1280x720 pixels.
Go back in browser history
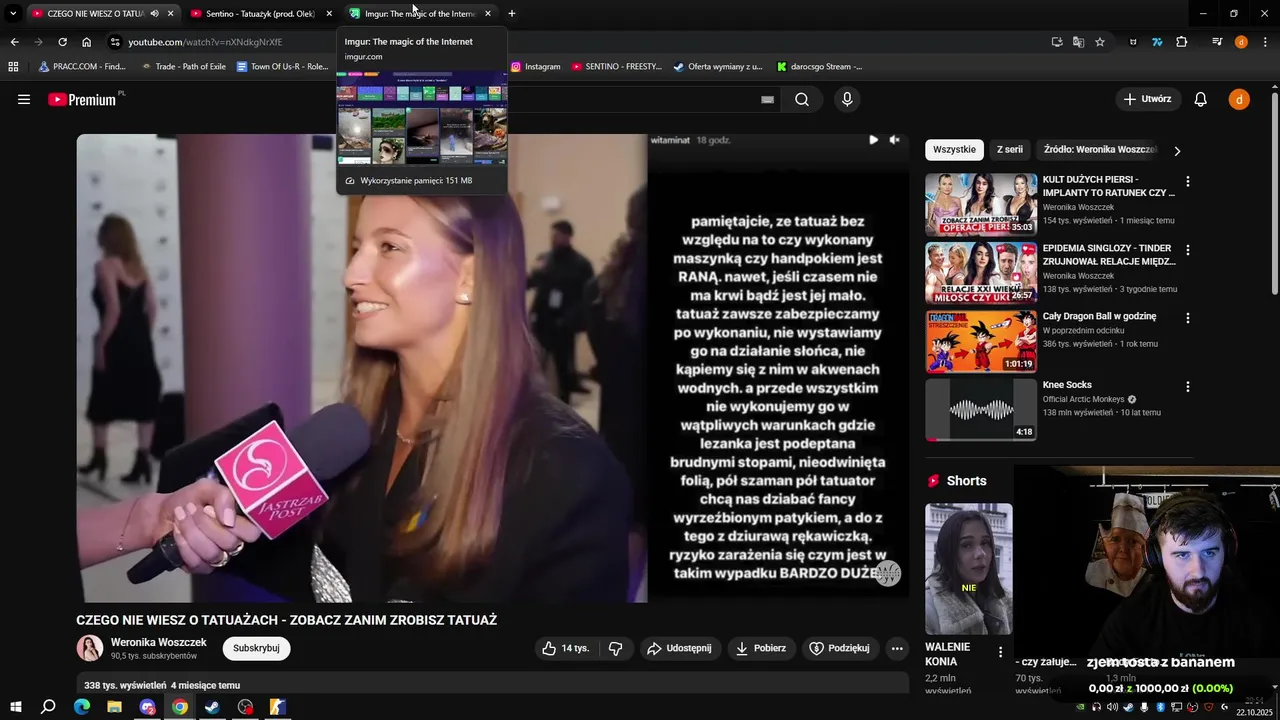[x=14, y=42]
